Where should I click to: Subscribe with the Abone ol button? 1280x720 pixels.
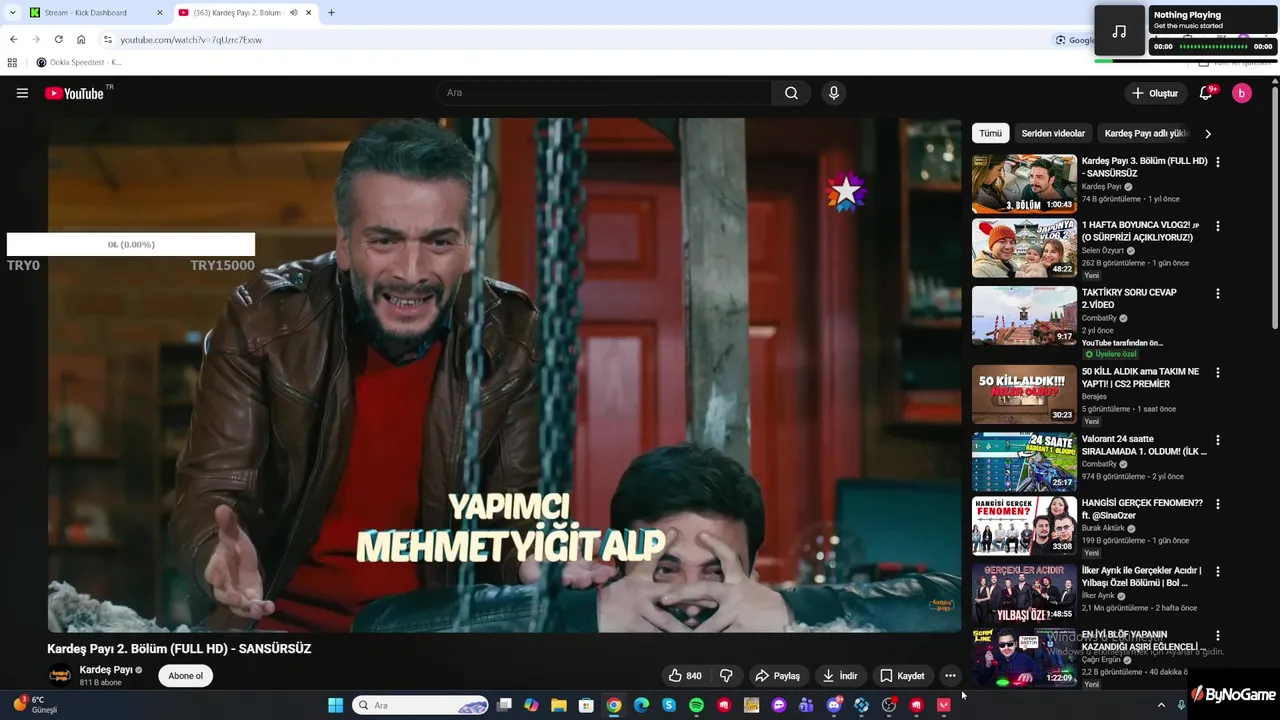pyautogui.click(x=185, y=676)
